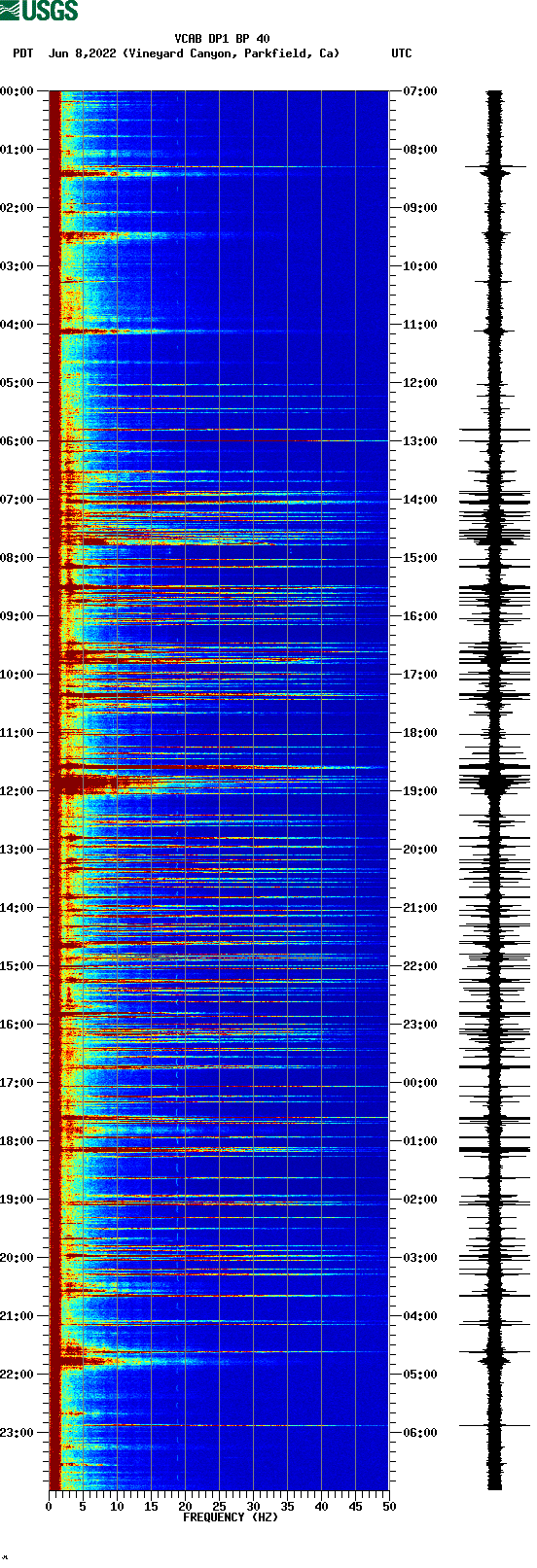
Task: Click the 03:00 label on the PDT axis
Action: [17, 266]
